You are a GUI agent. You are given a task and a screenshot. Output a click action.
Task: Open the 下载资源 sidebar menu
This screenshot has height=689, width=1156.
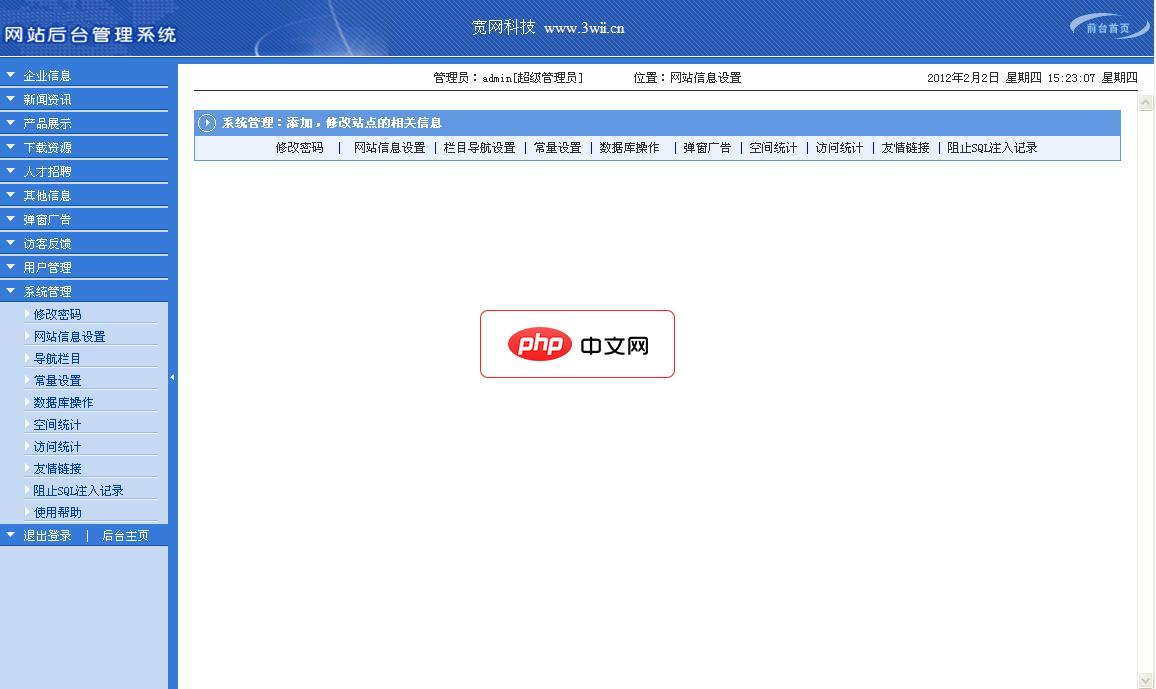point(47,147)
